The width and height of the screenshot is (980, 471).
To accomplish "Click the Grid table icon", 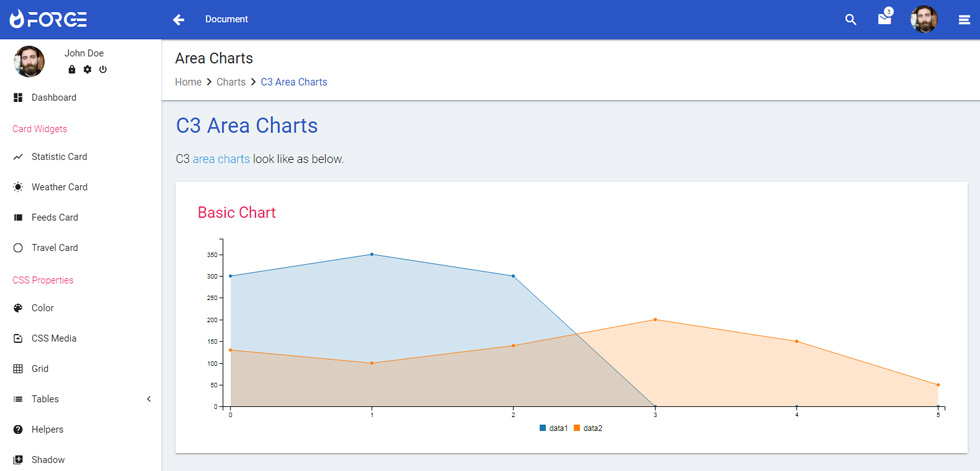I will click(18, 369).
